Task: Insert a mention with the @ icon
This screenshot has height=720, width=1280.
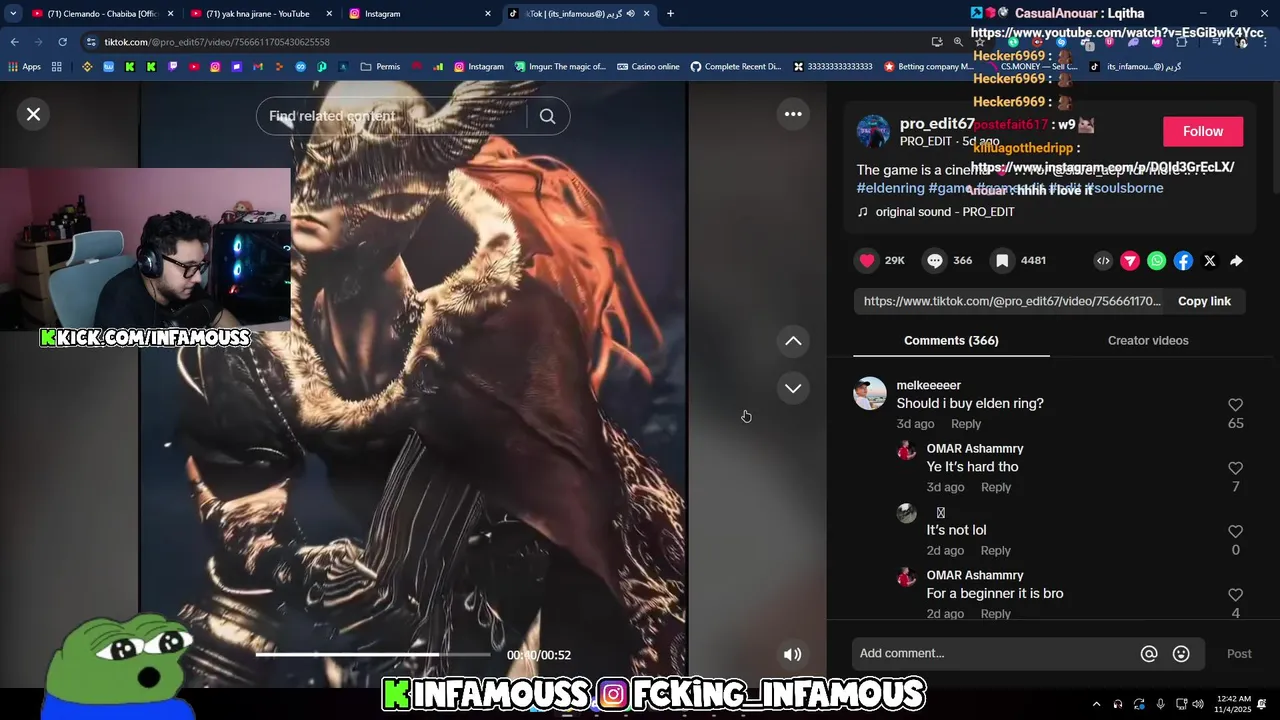Action: [x=1149, y=654]
